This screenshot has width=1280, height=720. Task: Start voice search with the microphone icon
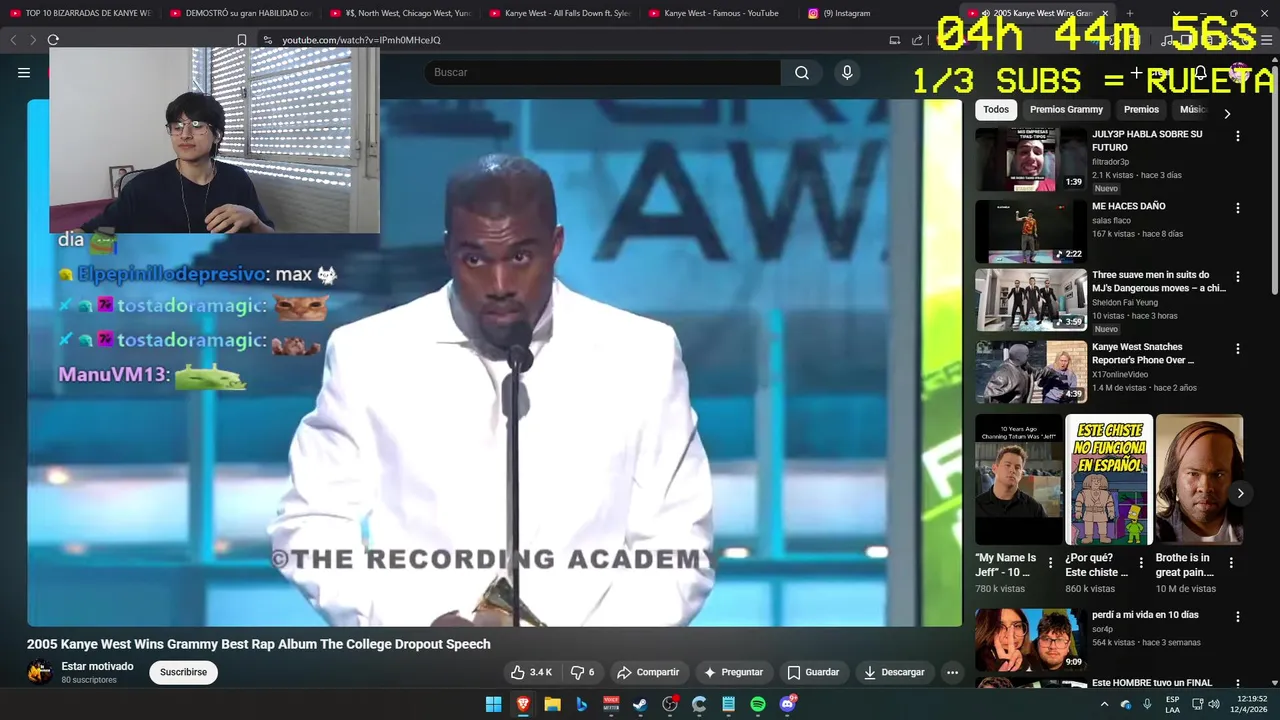point(847,72)
